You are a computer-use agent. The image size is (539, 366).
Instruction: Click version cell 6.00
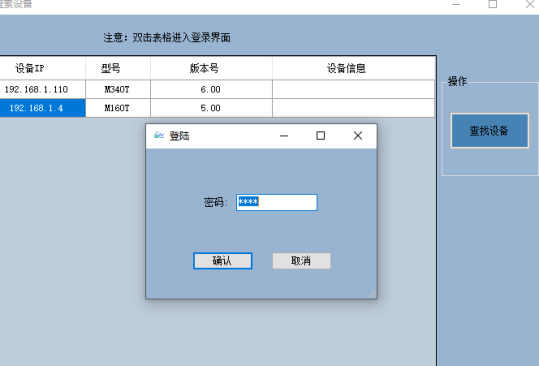point(211,89)
